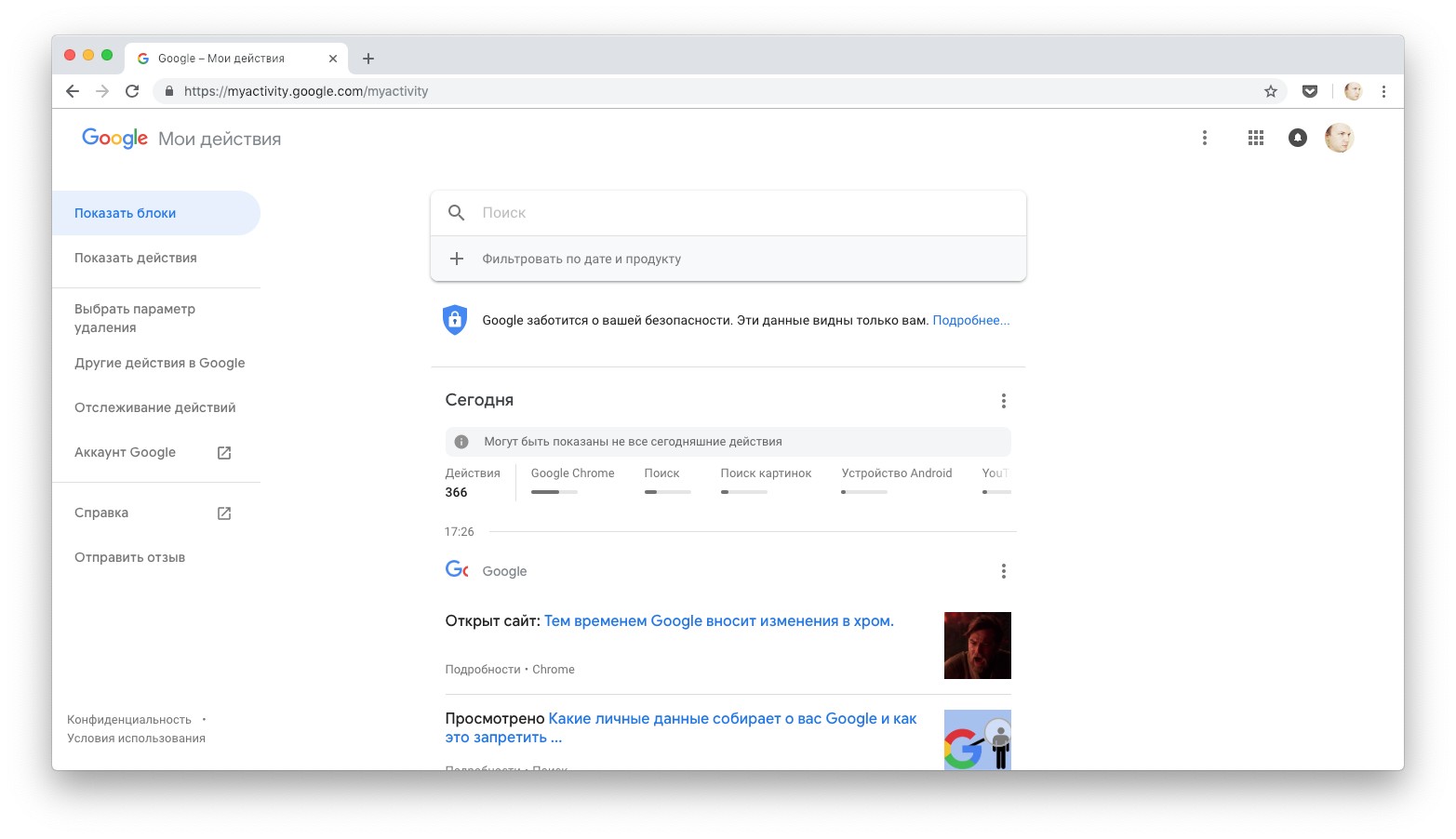The height and width of the screenshot is (839, 1456).
Task: Click the Pocket extension icon
Action: (x=1309, y=91)
